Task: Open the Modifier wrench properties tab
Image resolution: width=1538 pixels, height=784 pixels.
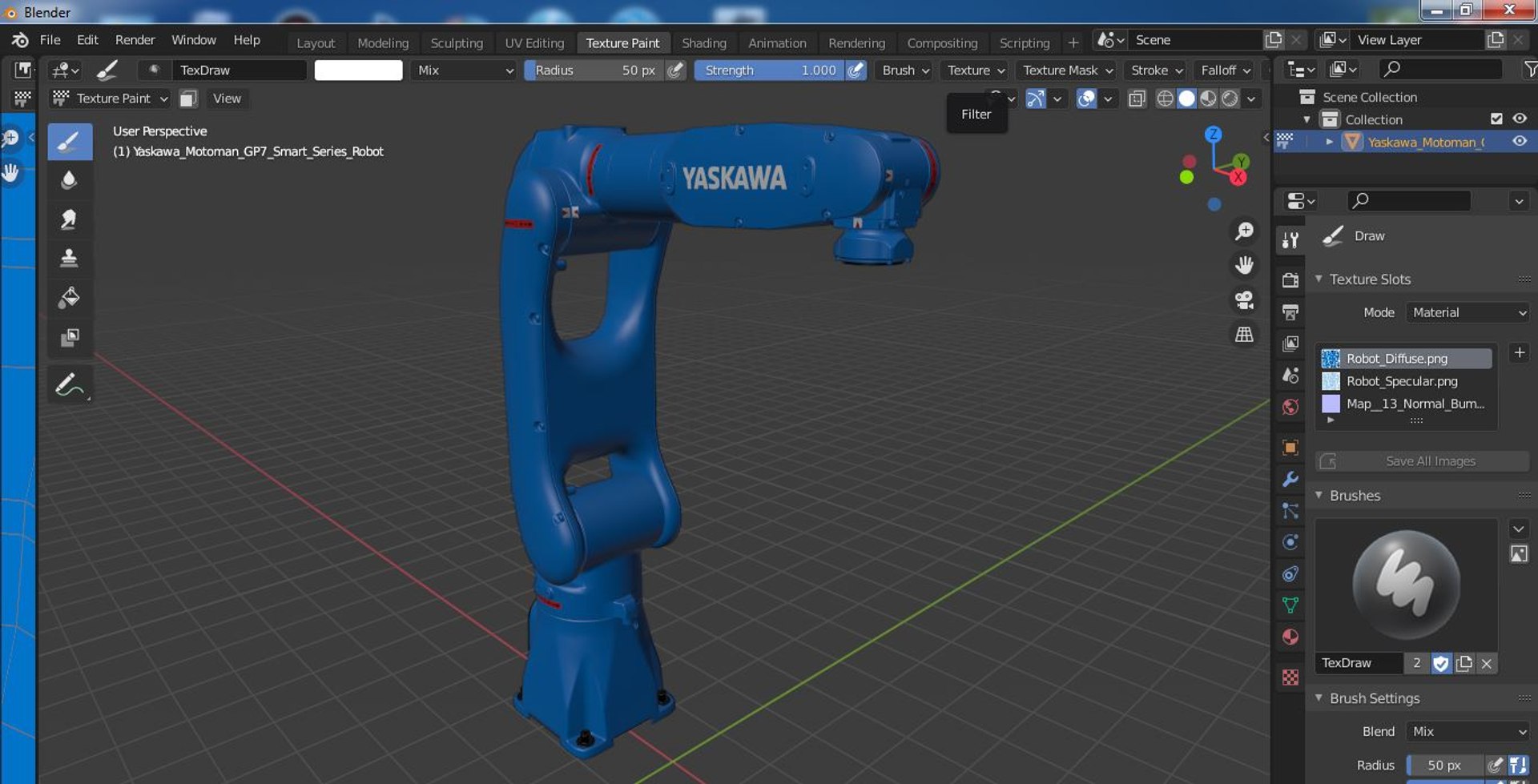Action: pyautogui.click(x=1290, y=479)
